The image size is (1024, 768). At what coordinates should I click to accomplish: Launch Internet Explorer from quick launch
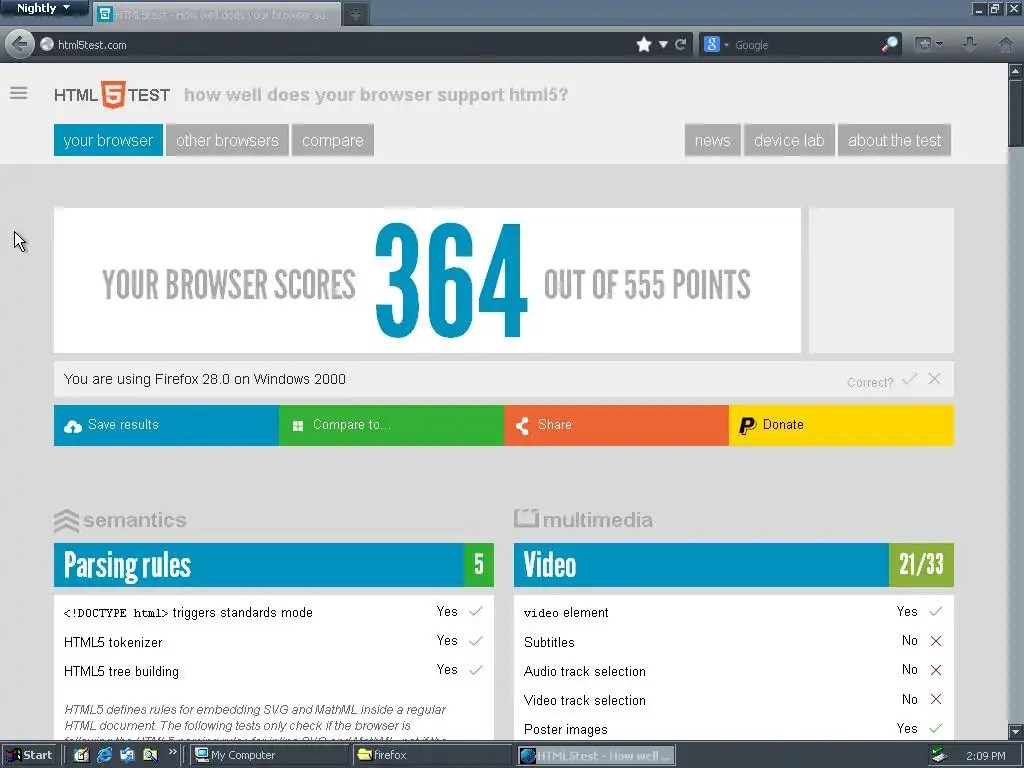(104, 755)
